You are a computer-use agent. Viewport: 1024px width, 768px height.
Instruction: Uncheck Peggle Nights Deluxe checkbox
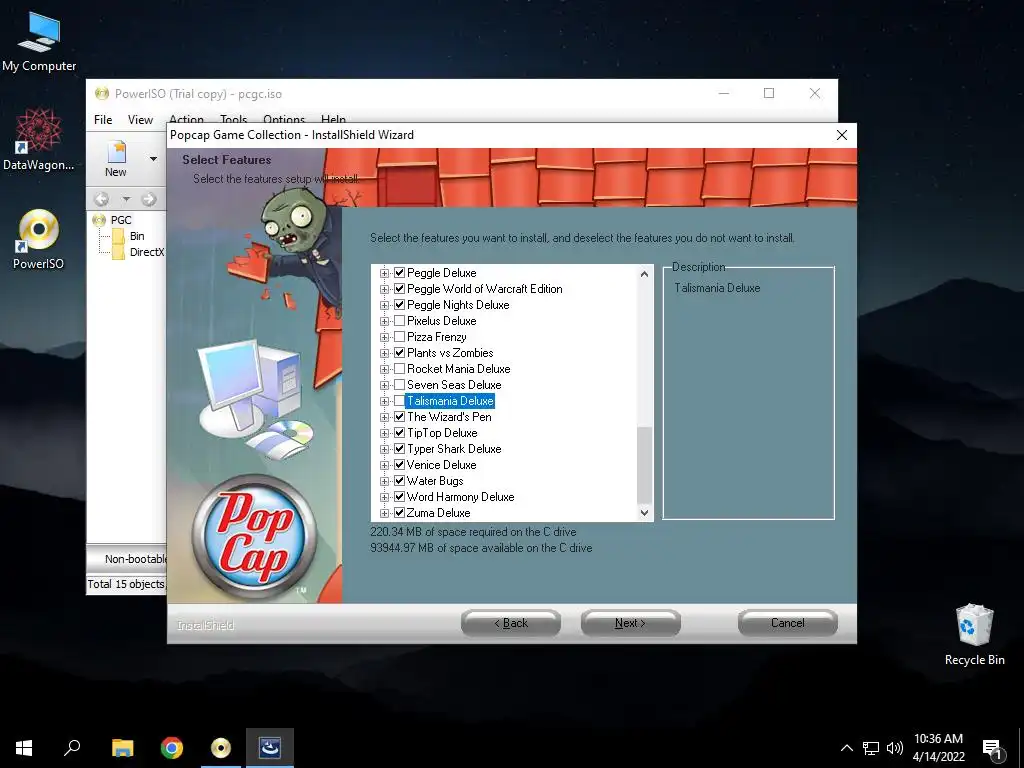pyautogui.click(x=400, y=304)
